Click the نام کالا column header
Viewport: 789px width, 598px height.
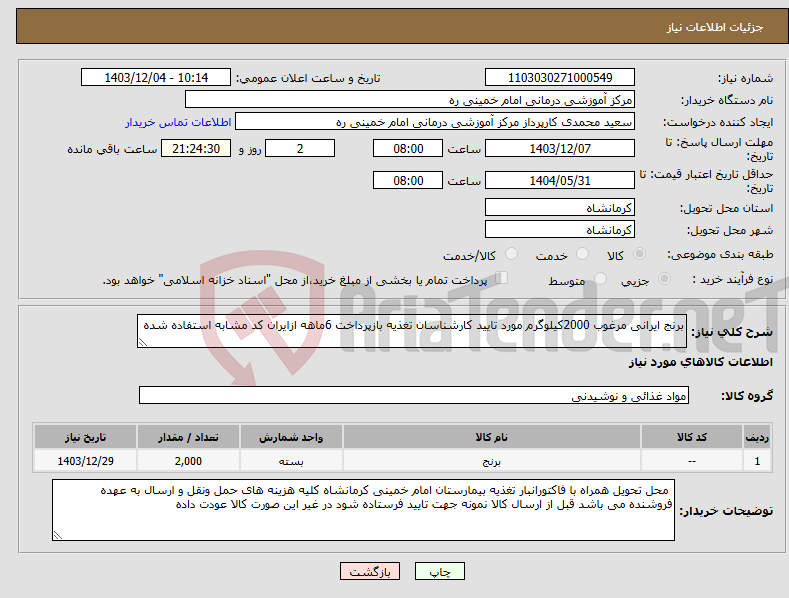[x=492, y=437]
